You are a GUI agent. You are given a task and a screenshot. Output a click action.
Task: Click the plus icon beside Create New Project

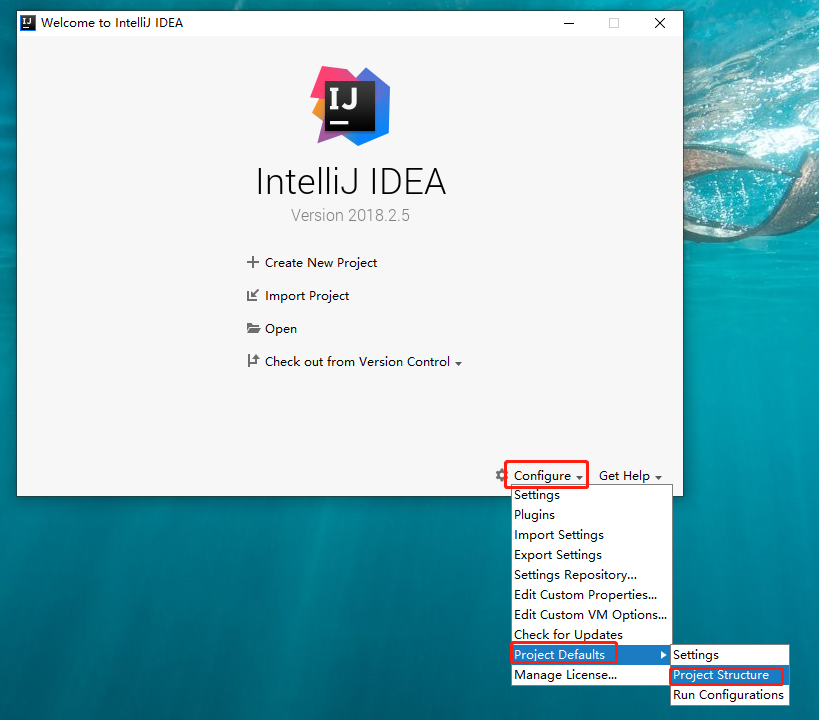[x=253, y=262]
